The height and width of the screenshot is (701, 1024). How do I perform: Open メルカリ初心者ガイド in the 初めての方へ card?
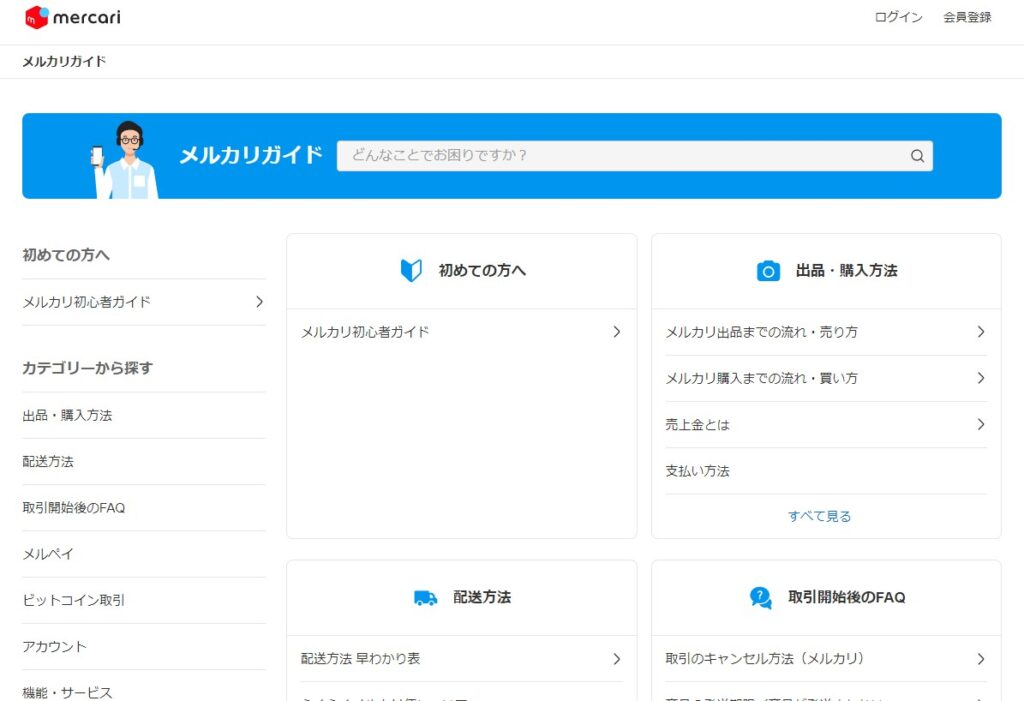click(461, 332)
